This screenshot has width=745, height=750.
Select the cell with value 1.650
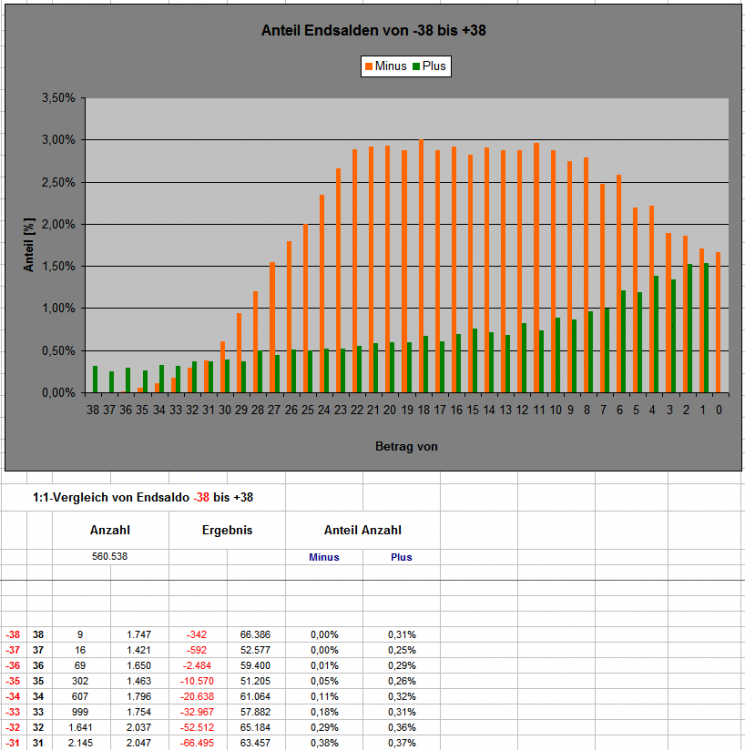point(140,666)
